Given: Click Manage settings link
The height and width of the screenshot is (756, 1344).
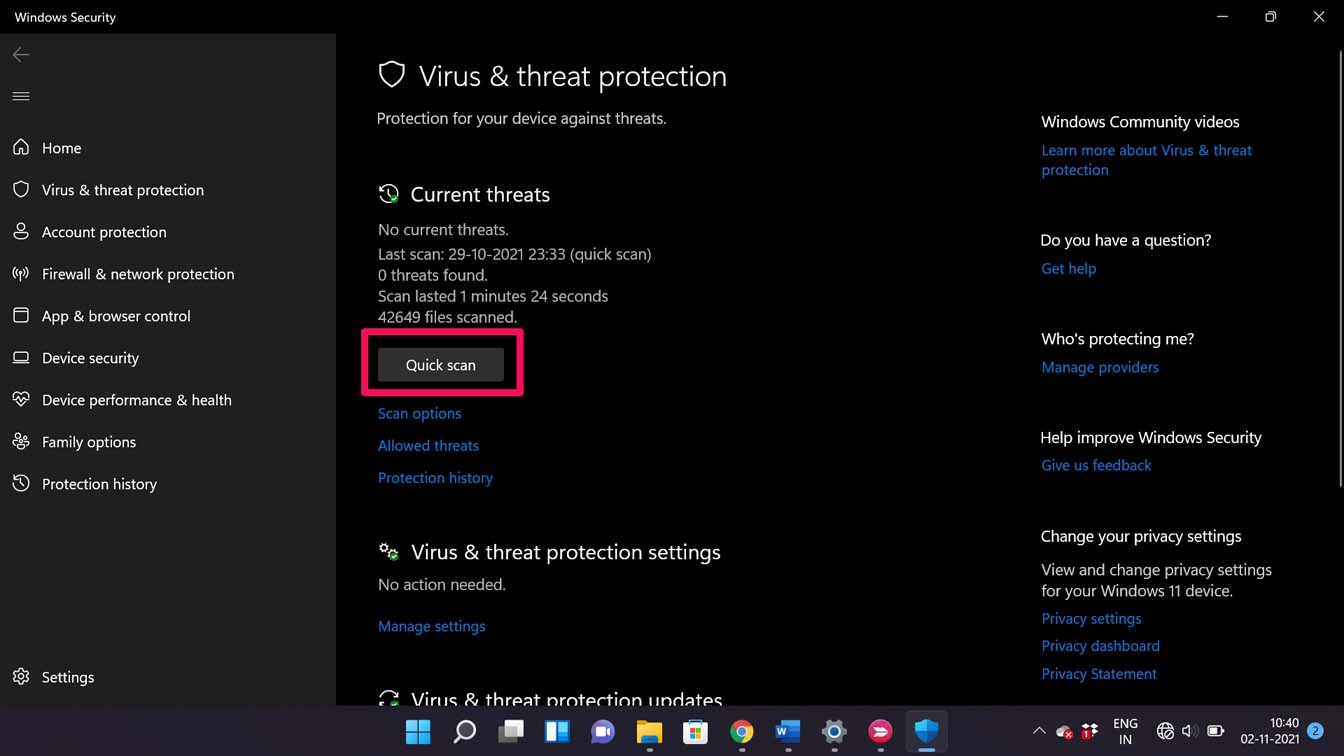Looking at the screenshot, I should pos(431,626).
